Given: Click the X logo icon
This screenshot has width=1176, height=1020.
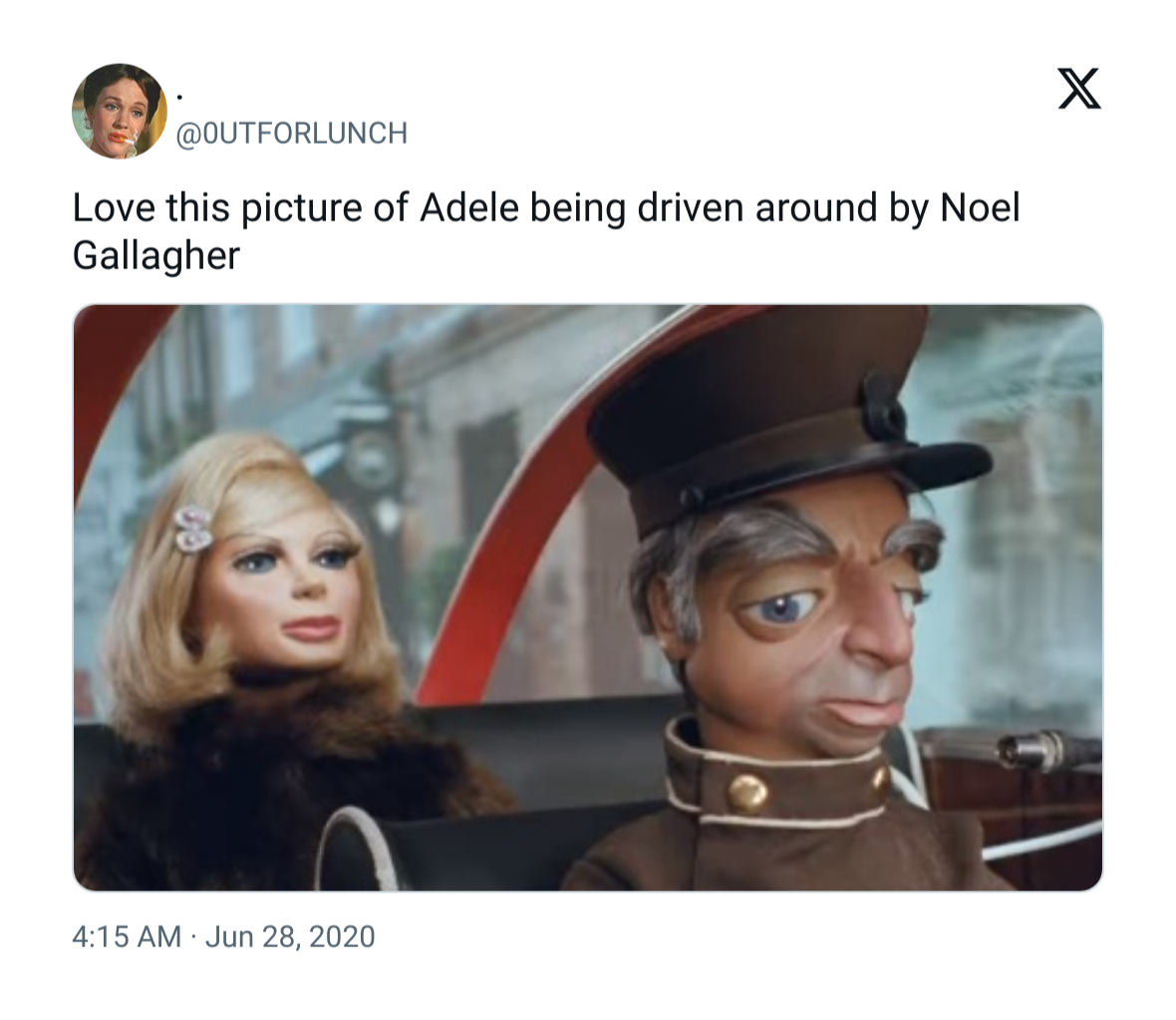Looking at the screenshot, I should [x=1079, y=89].
